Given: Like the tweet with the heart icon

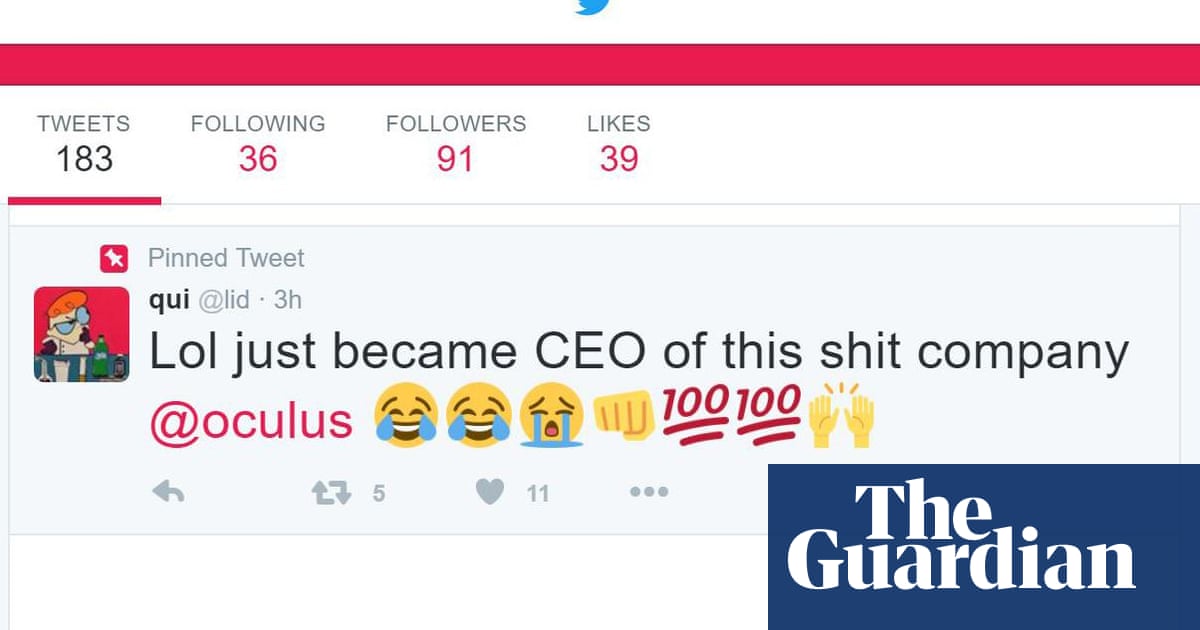Looking at the screenshot, I should tap(489, 492).
